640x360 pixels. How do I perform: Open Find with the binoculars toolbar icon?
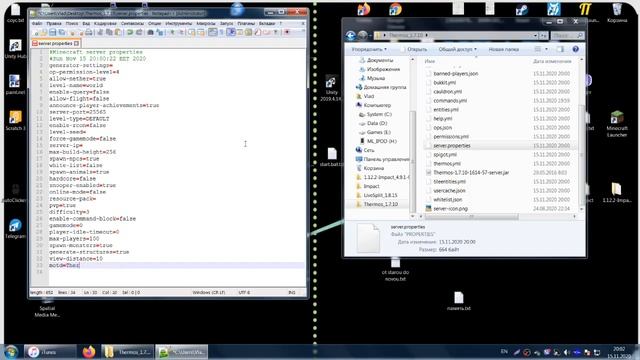pos(150,32)
